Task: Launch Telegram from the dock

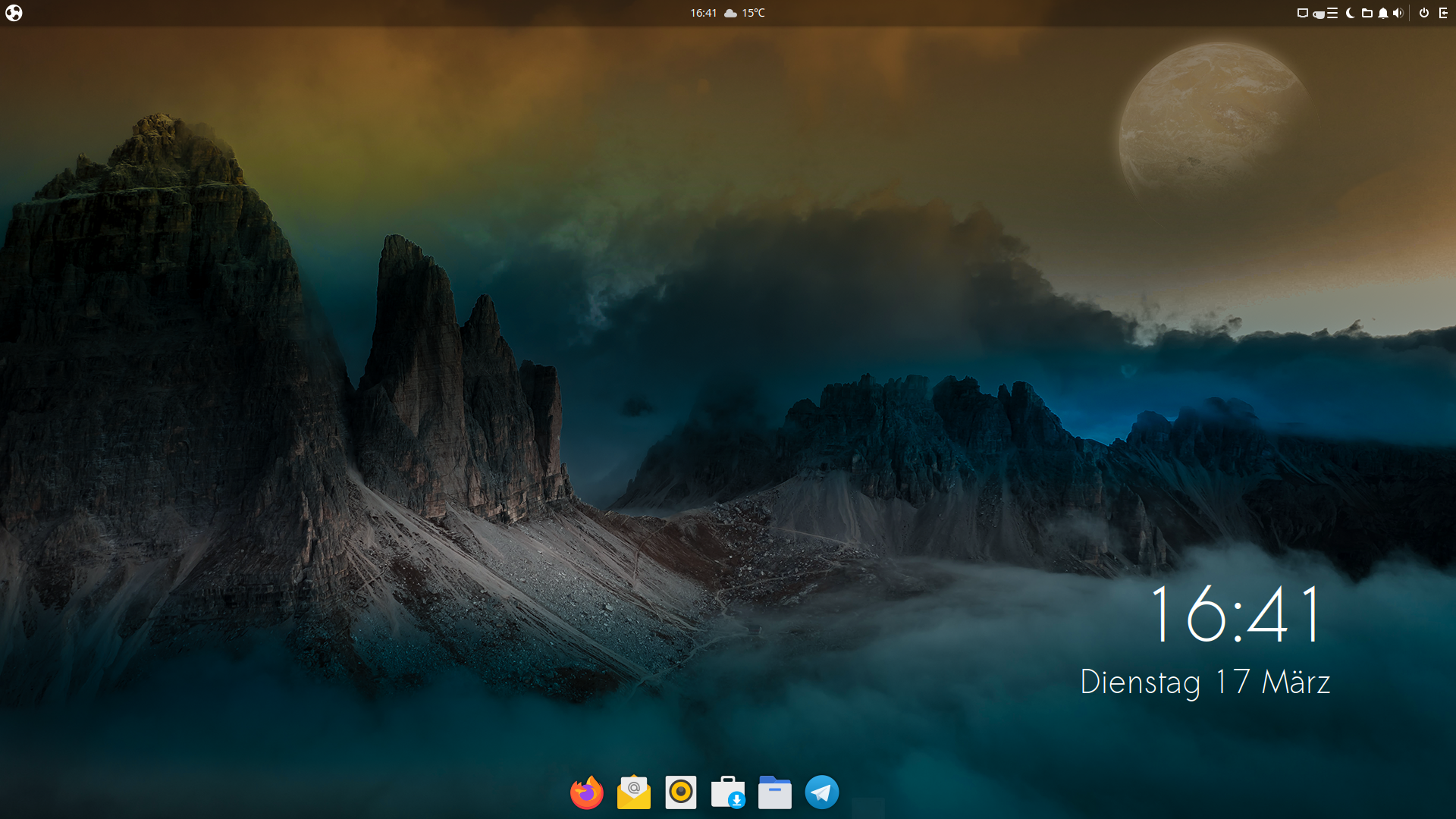Action: coord(821,793)
